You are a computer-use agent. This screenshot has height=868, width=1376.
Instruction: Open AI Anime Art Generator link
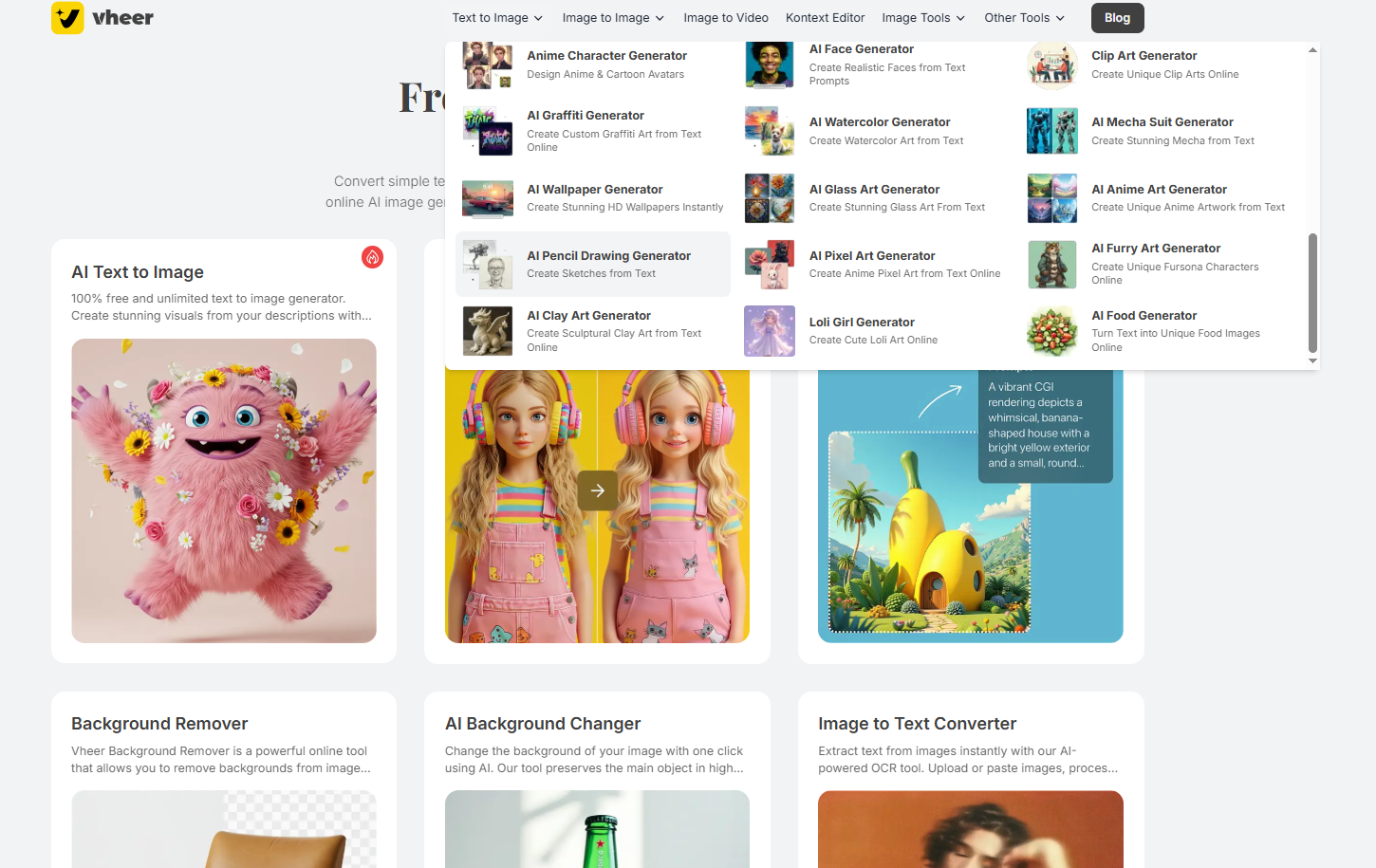point(1160,190)
